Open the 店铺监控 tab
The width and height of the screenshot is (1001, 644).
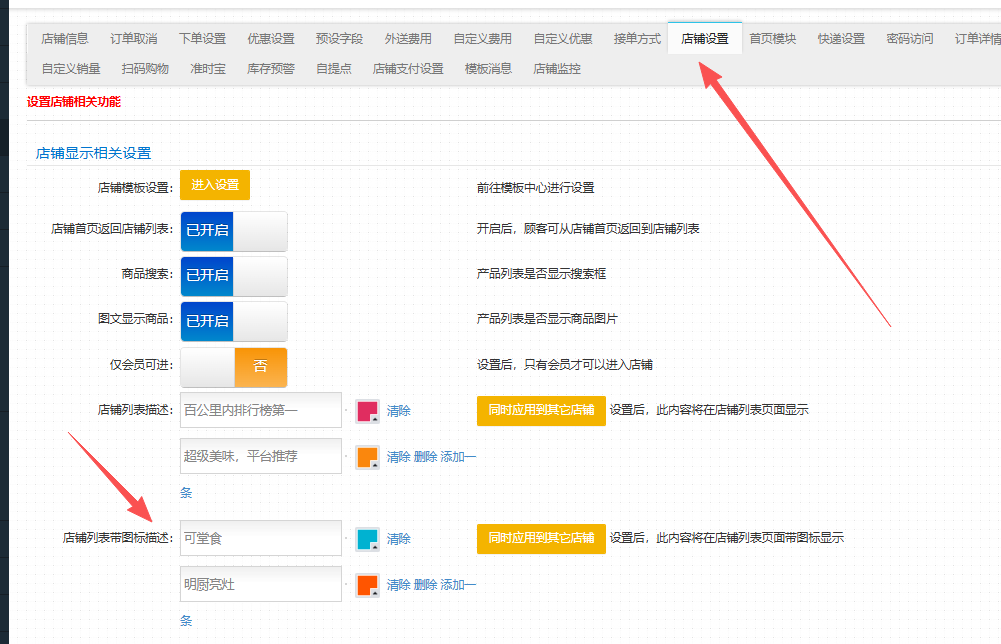(557, 69)
